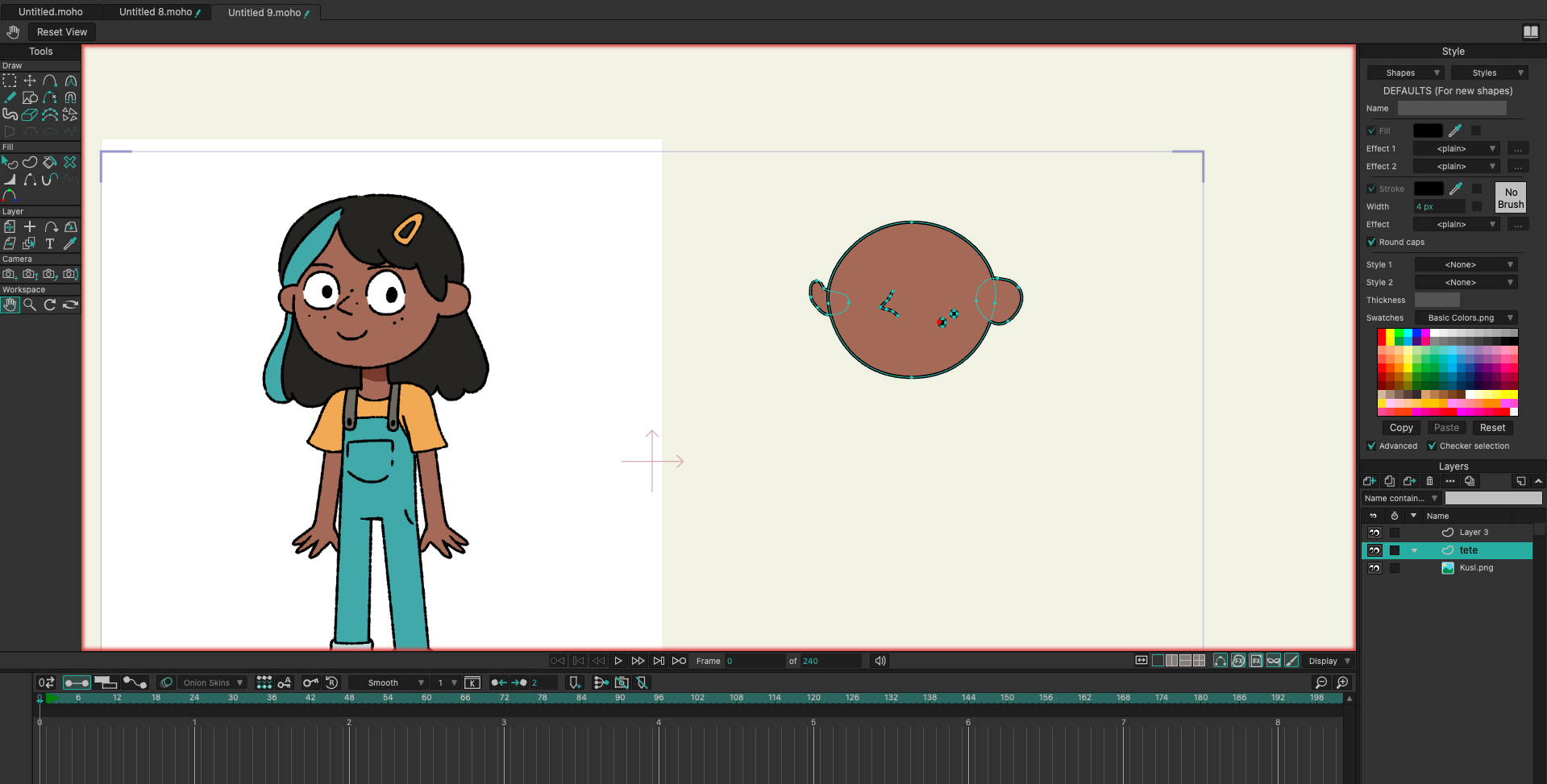1547x784 pixels.
Task: Toggle the Fill checkbox
Action: [x=1371, y=131]
